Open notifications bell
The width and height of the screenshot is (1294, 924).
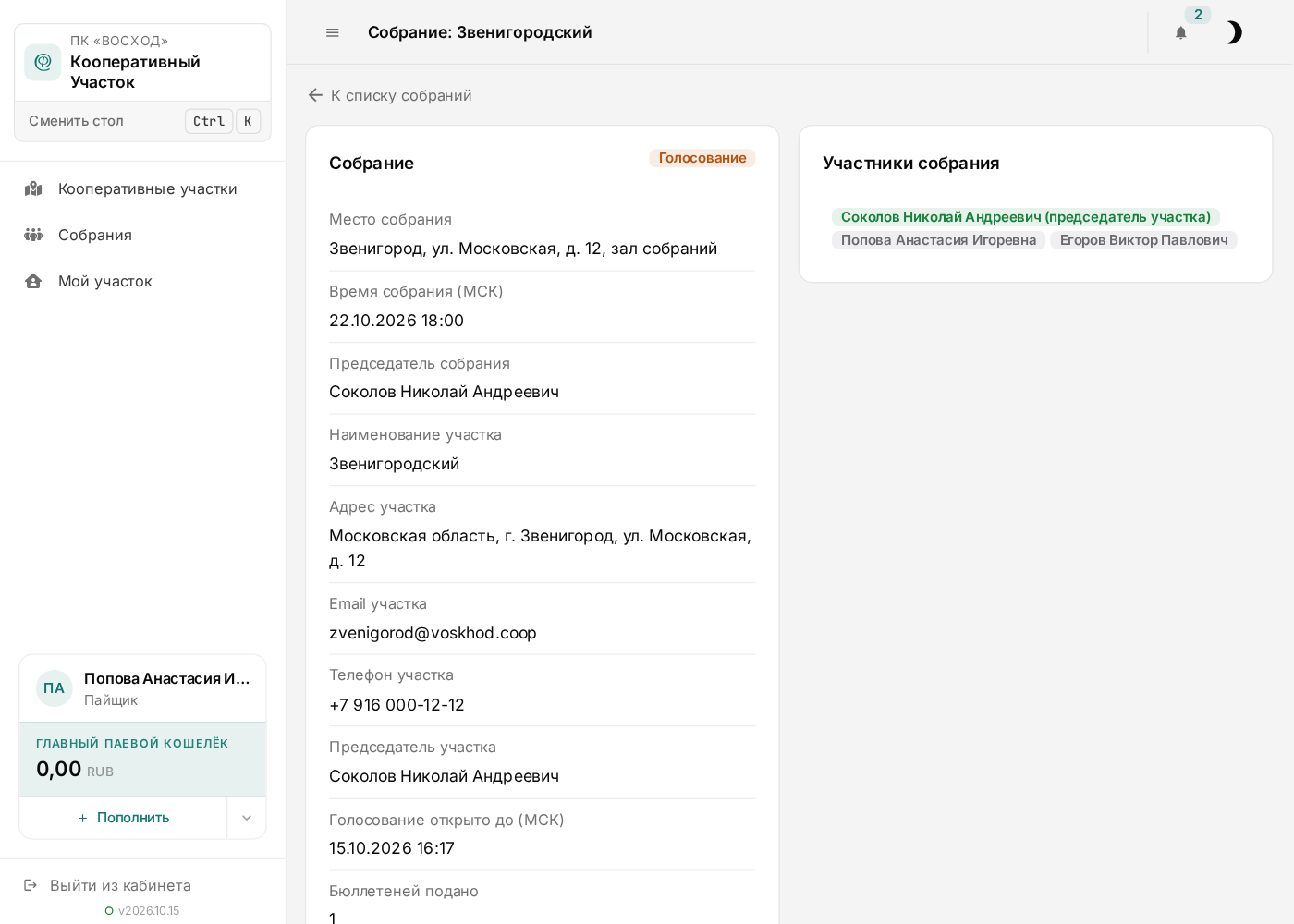[x=1180, y=33]
